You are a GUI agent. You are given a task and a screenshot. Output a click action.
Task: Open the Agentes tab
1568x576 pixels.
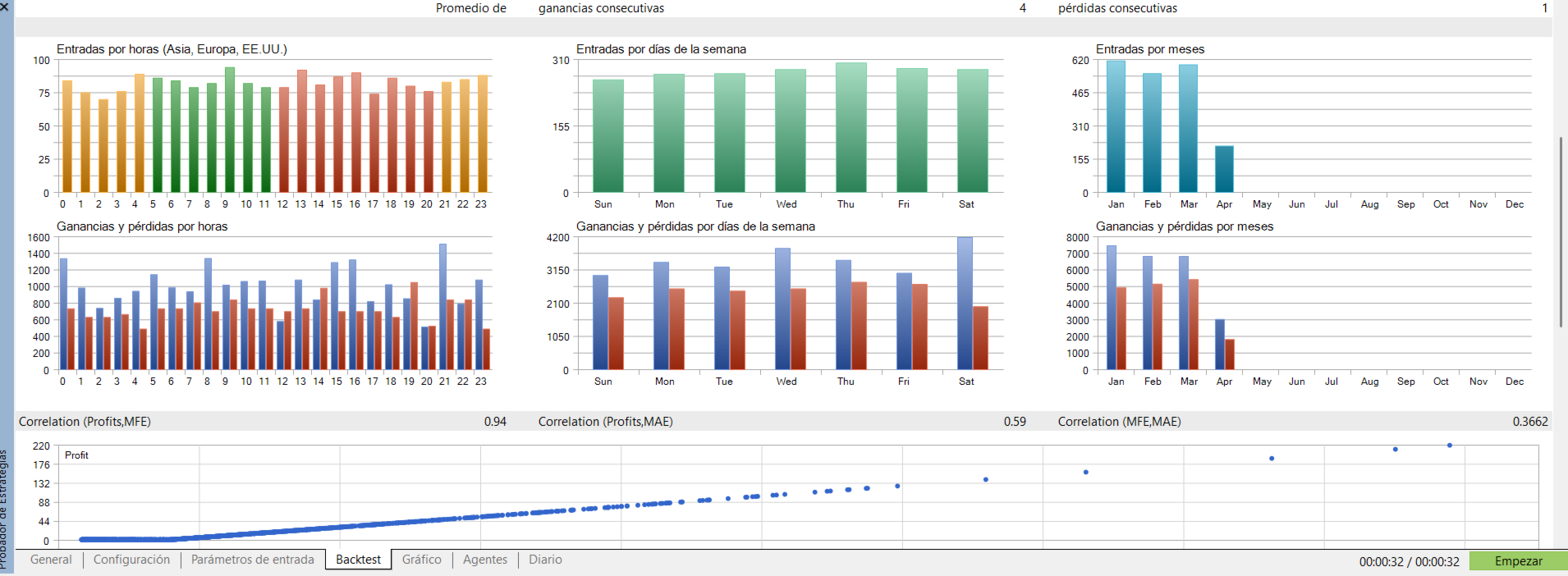(485, 560)
